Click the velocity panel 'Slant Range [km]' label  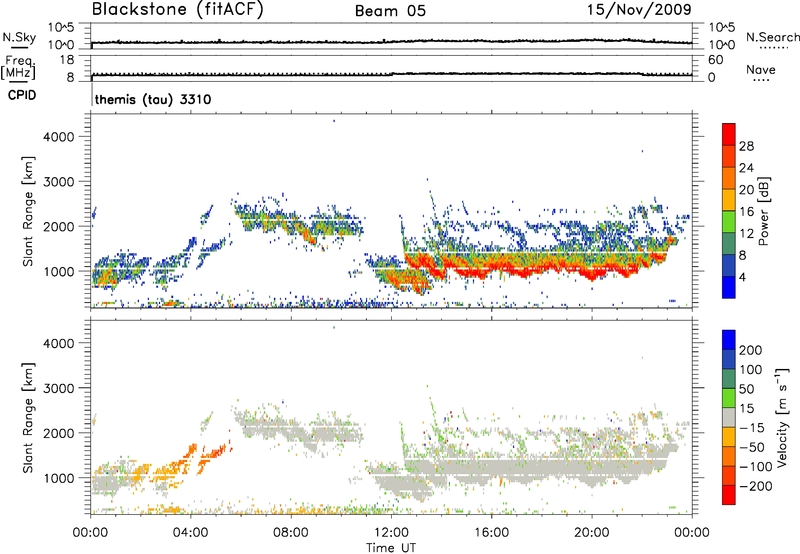tap(28, 418)
